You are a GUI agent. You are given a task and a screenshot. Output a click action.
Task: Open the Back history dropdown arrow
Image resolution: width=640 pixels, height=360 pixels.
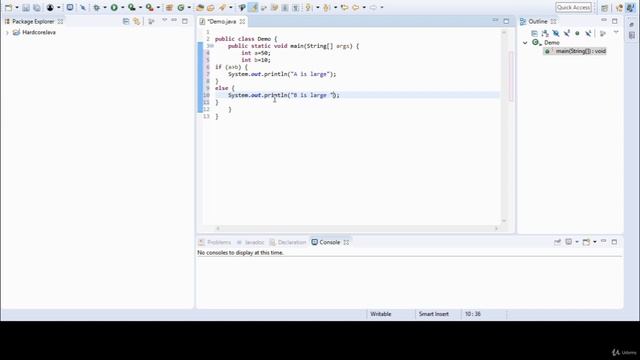(x=364, y=7)
